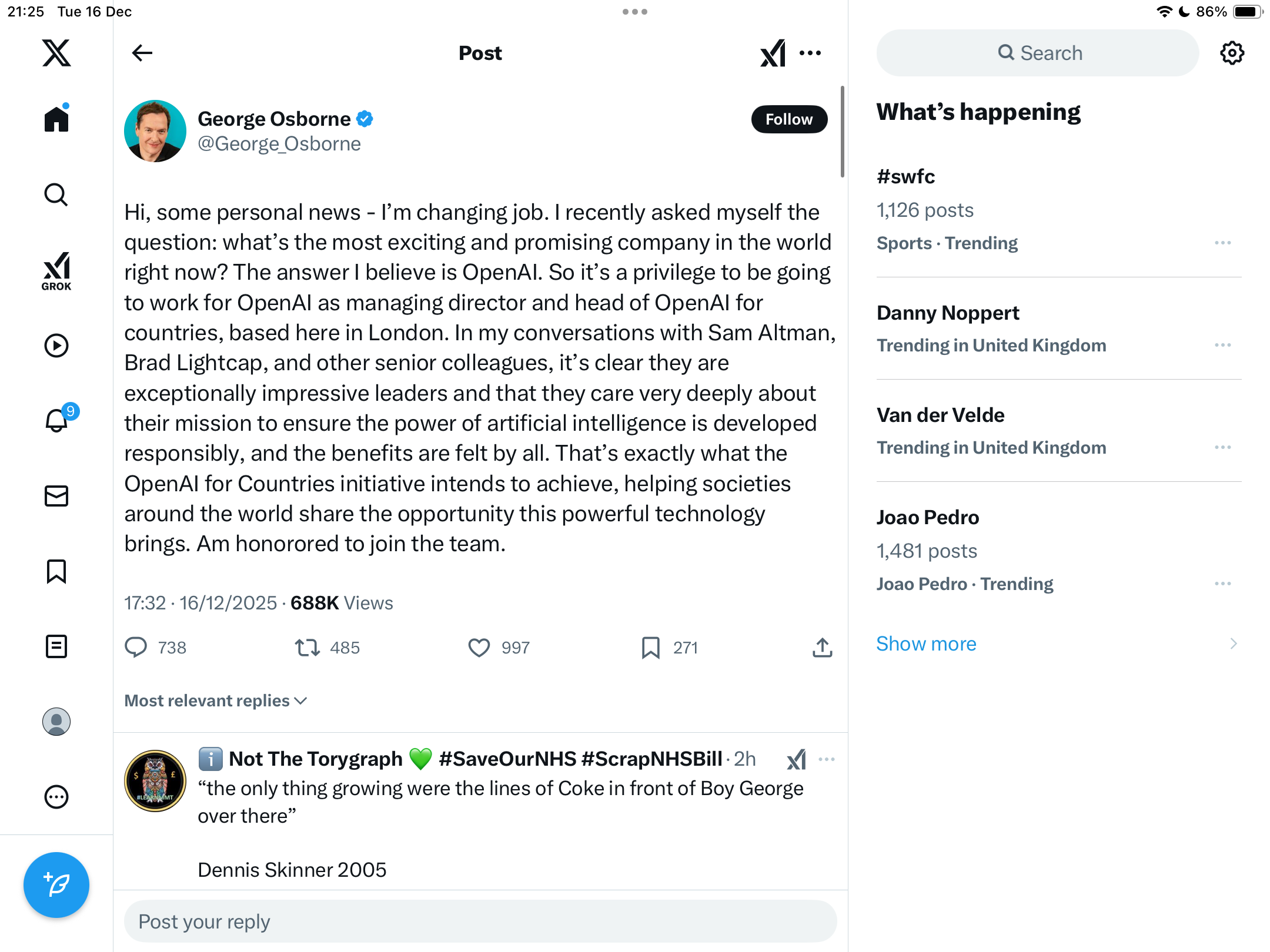Viewport: 1270px width, 952px height.
Task: Open the Grok icon in sidebar
Action: point(56,271)
